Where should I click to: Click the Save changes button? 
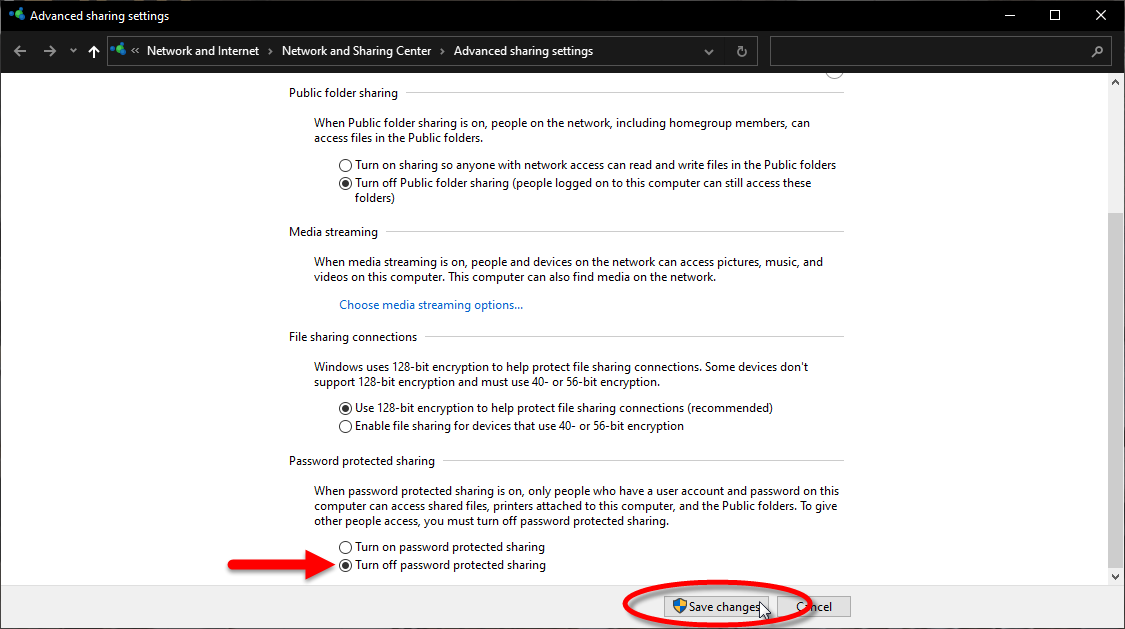coord(716,607)
